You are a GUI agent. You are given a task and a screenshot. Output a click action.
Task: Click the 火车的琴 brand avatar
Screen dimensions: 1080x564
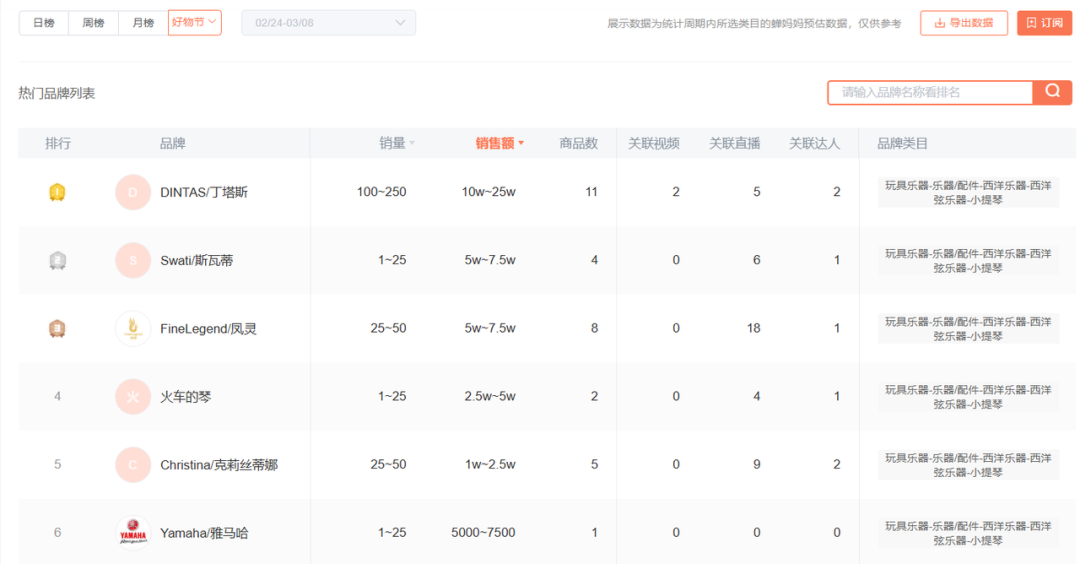click(133, 397)
